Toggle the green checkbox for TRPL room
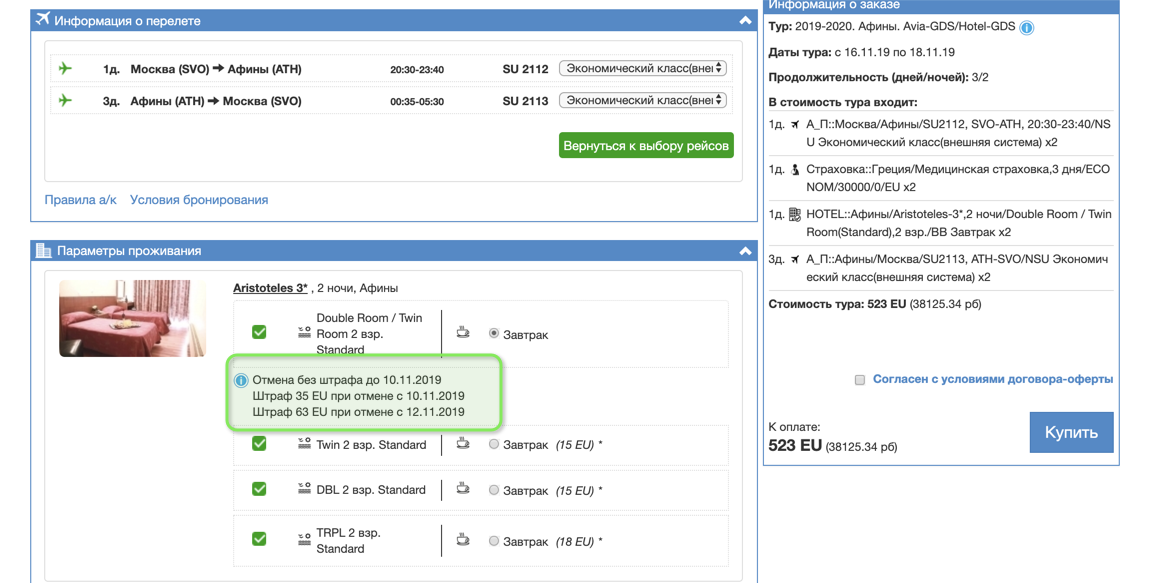 point(259,539)
